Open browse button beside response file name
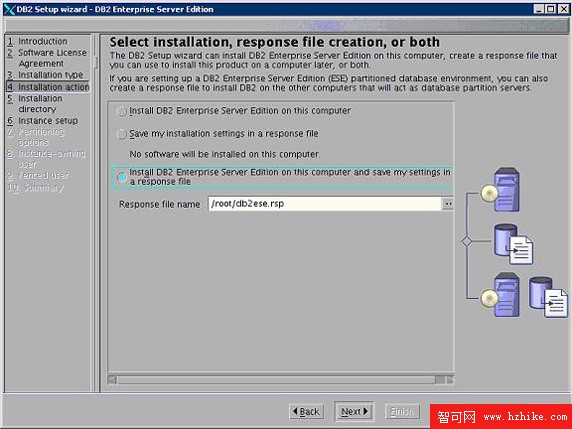This screenshot has width=572, height=429. 448,204
